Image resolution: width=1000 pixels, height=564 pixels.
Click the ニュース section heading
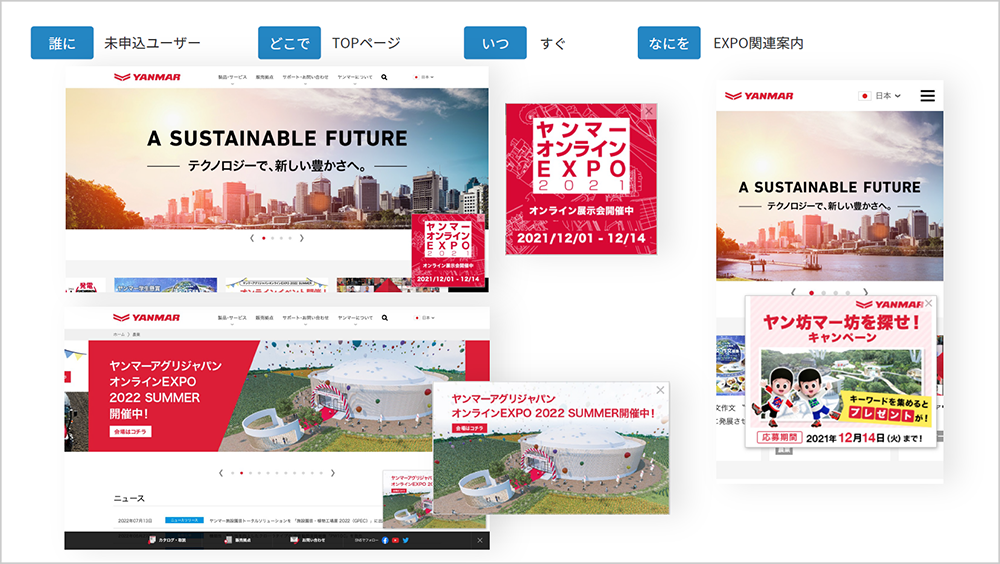(x=129, y=498)
